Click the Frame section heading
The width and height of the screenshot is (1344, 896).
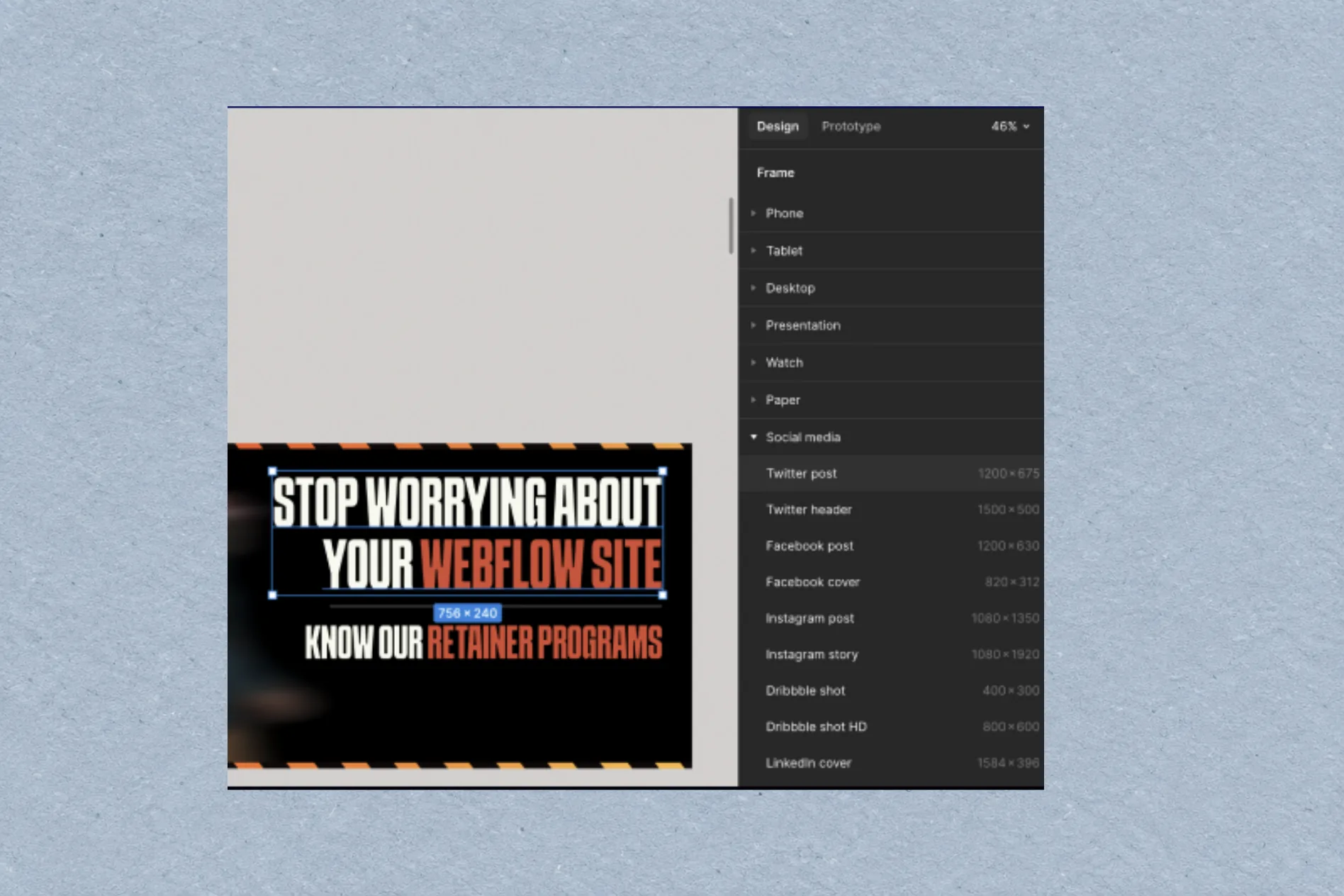point(775,173)
